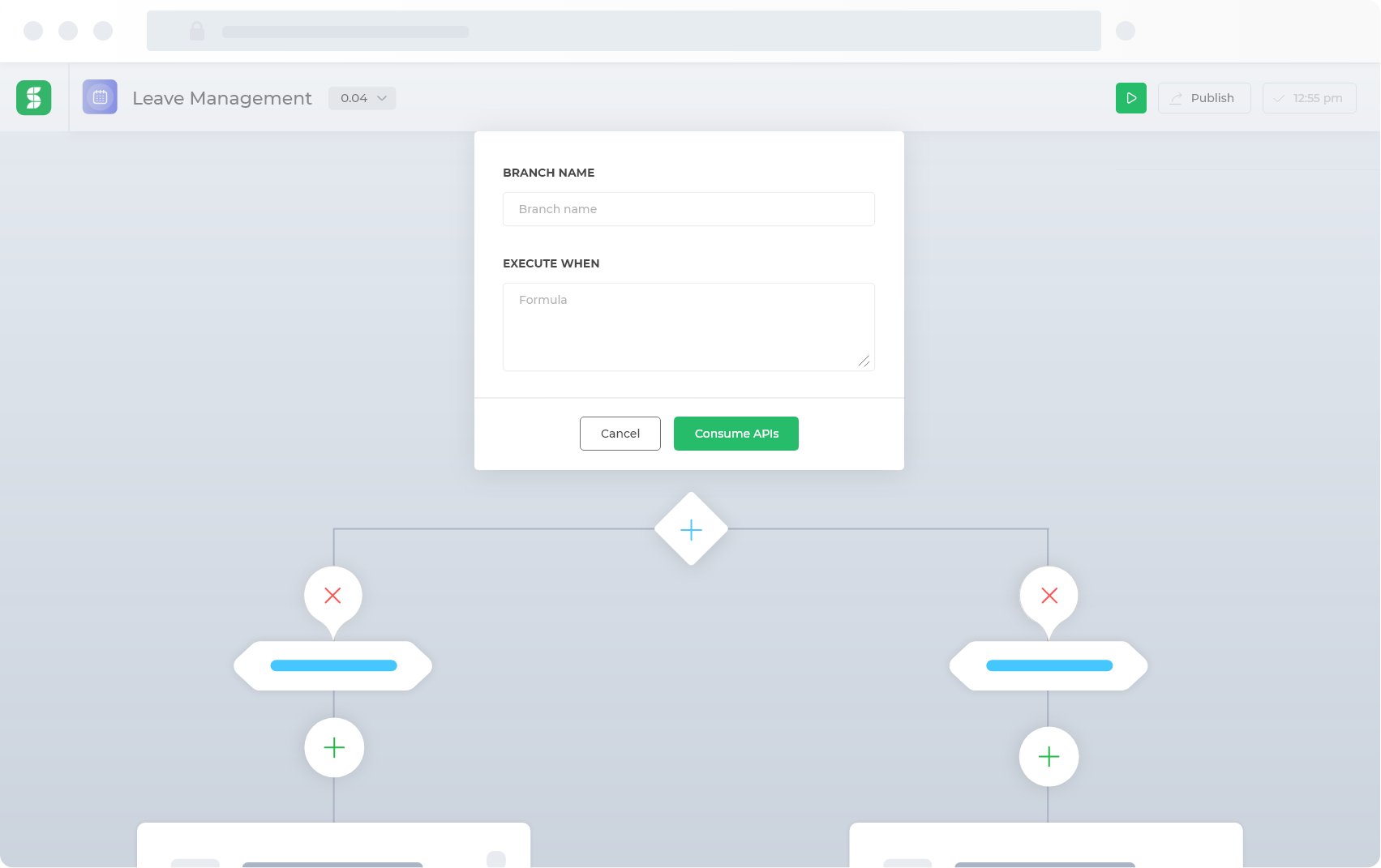1381x868 pixels.
Task: Cancel the branch dialog
Action: click(620, 434)
